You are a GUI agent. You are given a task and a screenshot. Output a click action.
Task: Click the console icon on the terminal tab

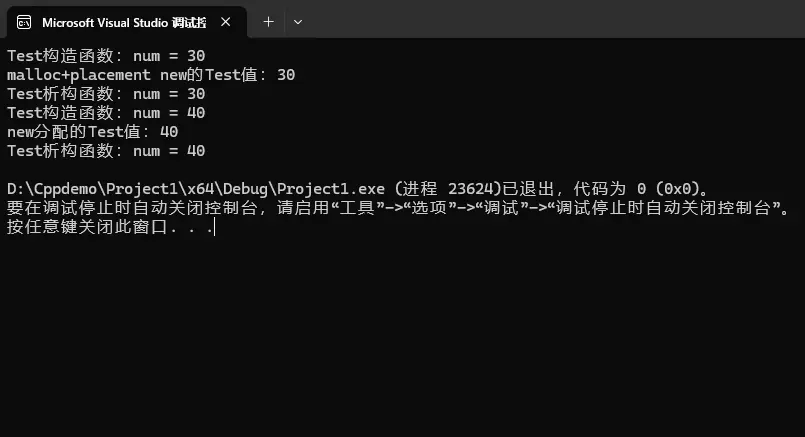point(24,21)
